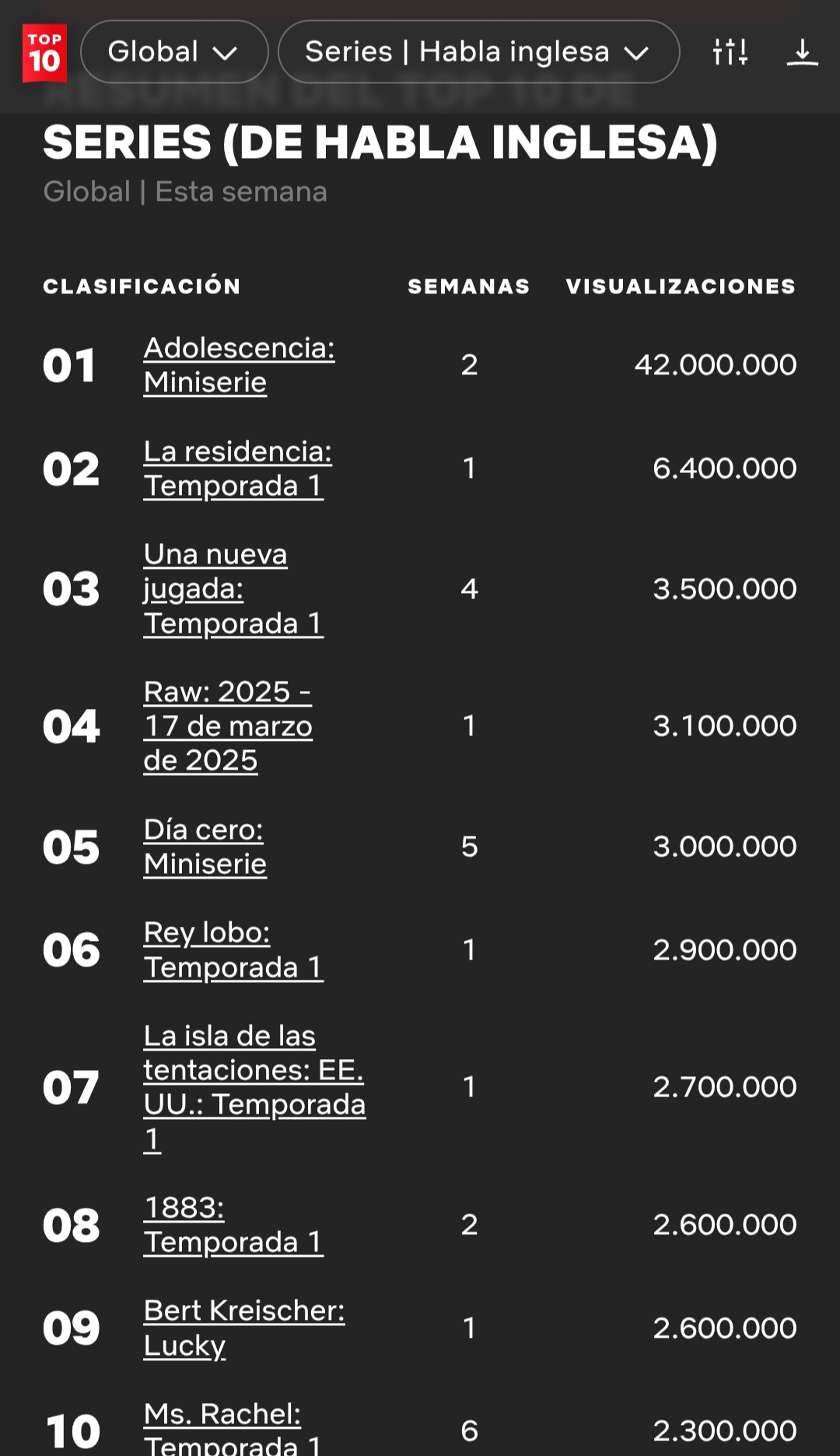840x1456 pixels.
Task: Click the download icon
Action: click(802, 52)
